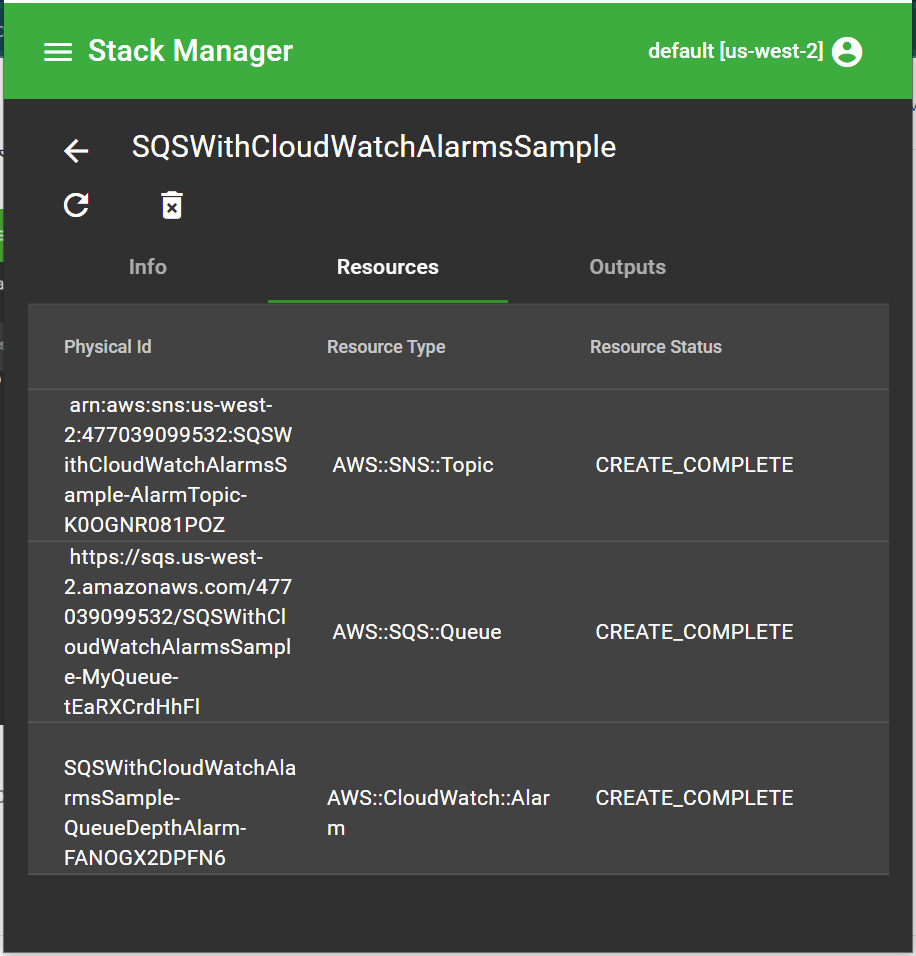Click the AWS::SNS::Topic resource type
The image size is (916, 956).
413,465
